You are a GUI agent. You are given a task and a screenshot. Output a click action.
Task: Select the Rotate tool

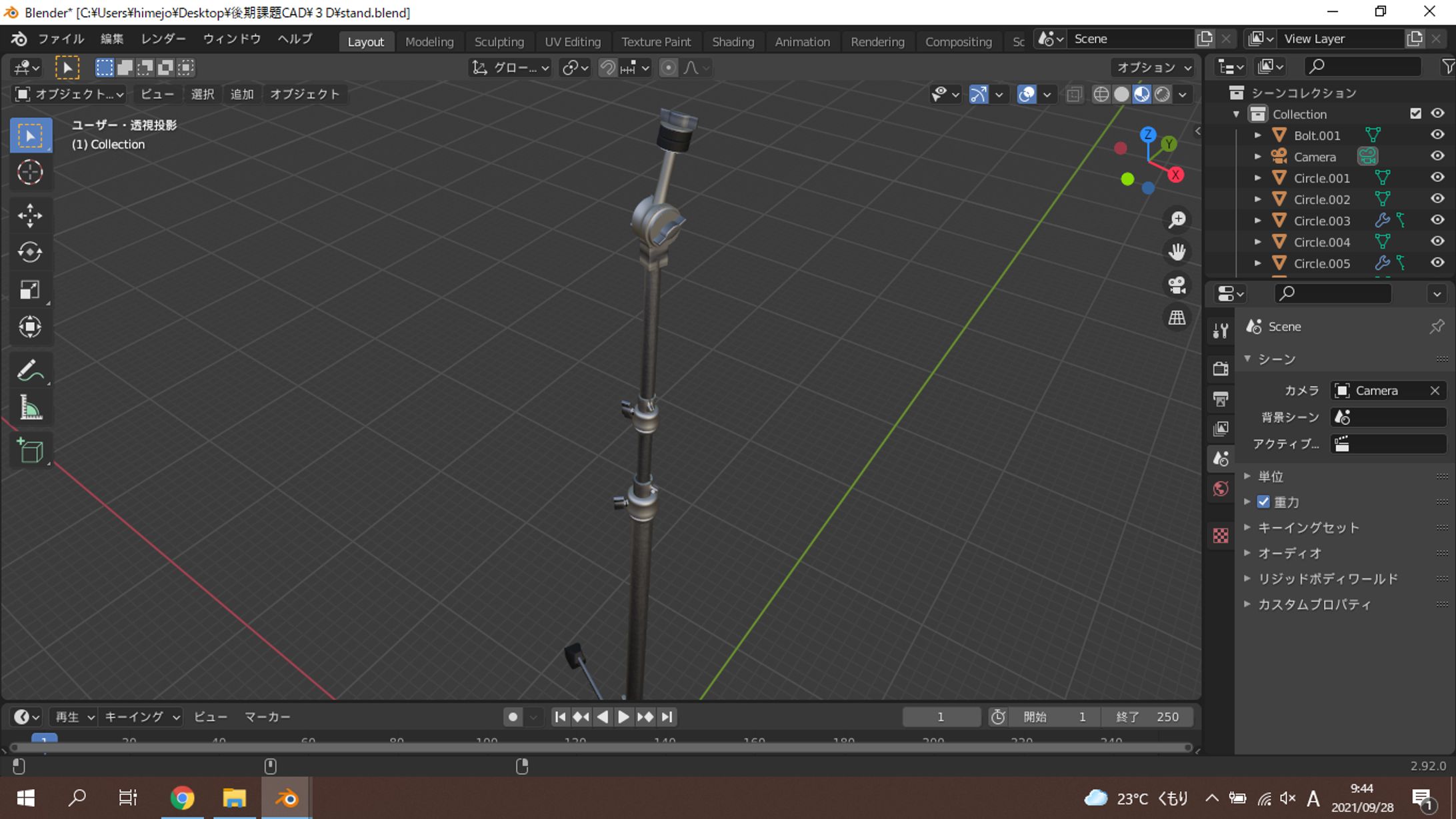29,252
